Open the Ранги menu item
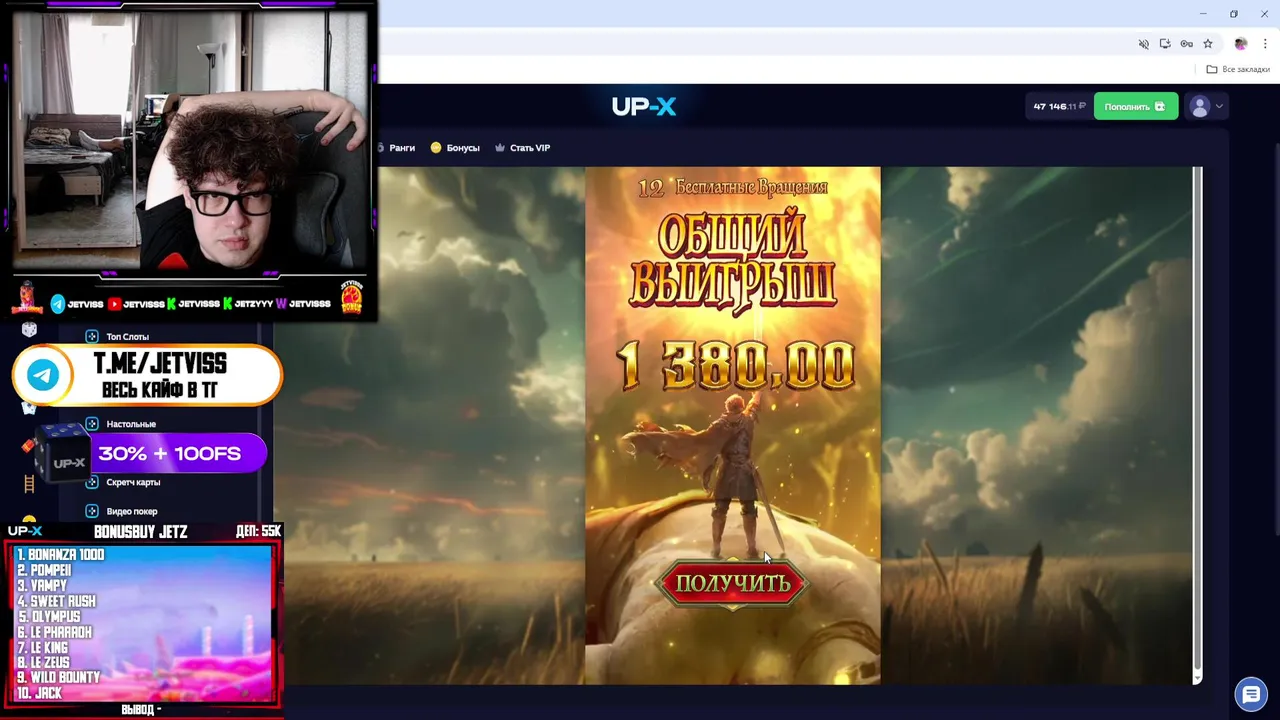Screen dimensions: 1280x720 point(402,148)
